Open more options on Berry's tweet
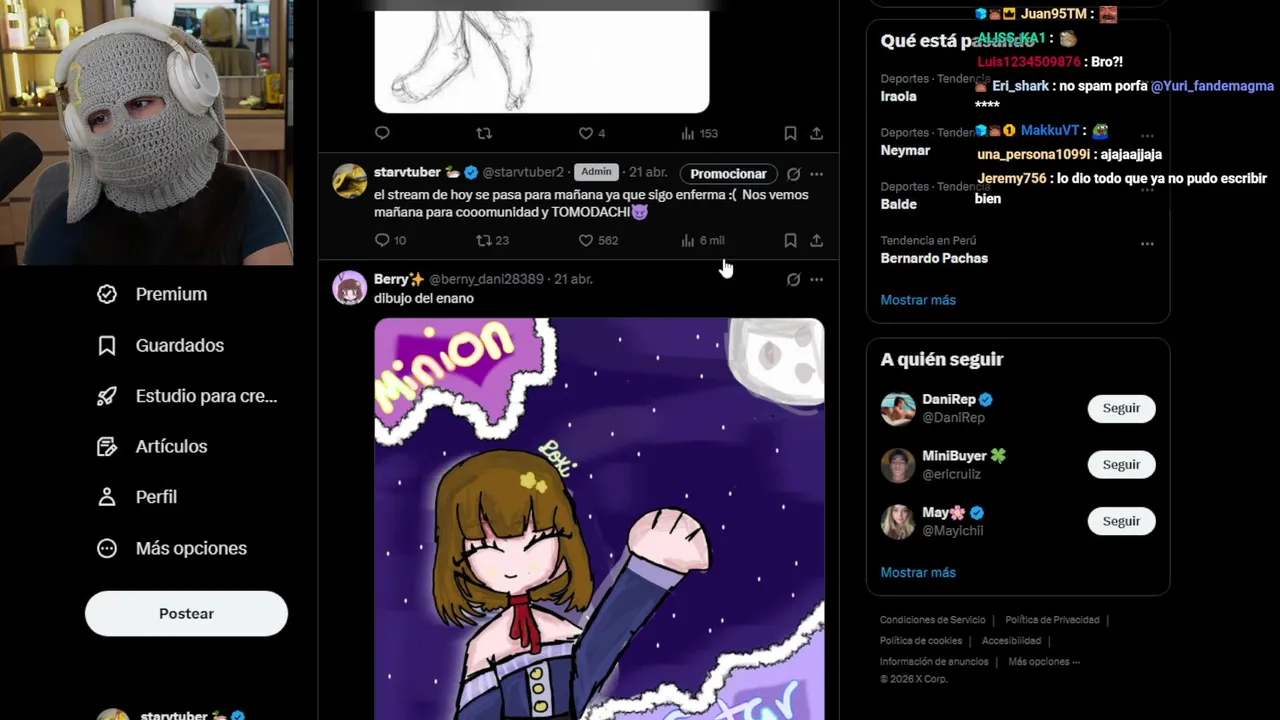Viewport: 1280px width, 720px height. click(x=816, y=280)
